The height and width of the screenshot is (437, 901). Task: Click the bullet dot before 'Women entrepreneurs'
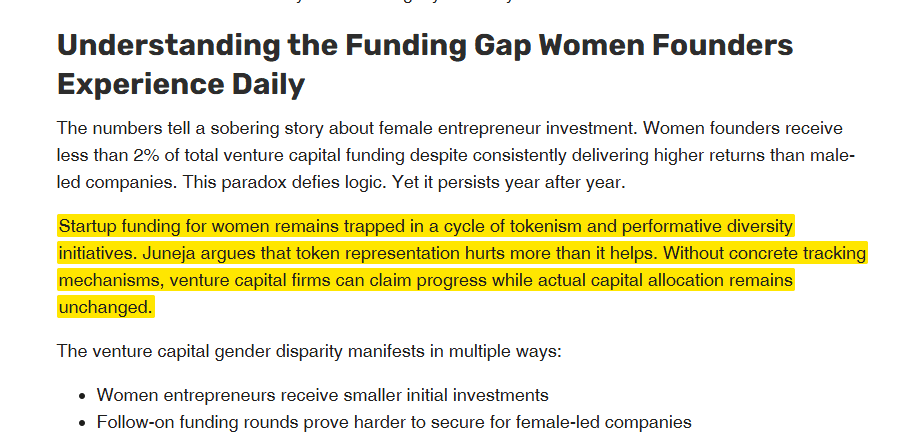click(82, 396)
